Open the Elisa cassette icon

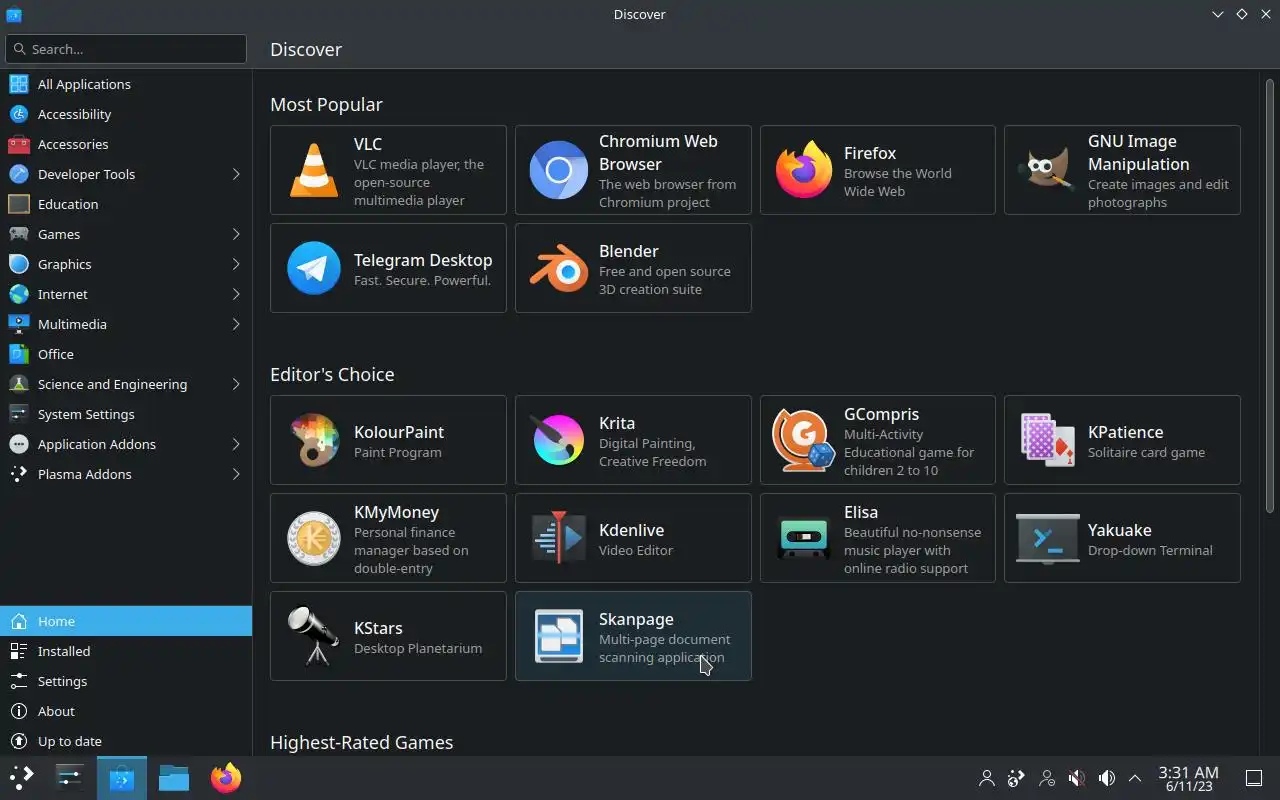pyautogui.click(x=803, y=538)
